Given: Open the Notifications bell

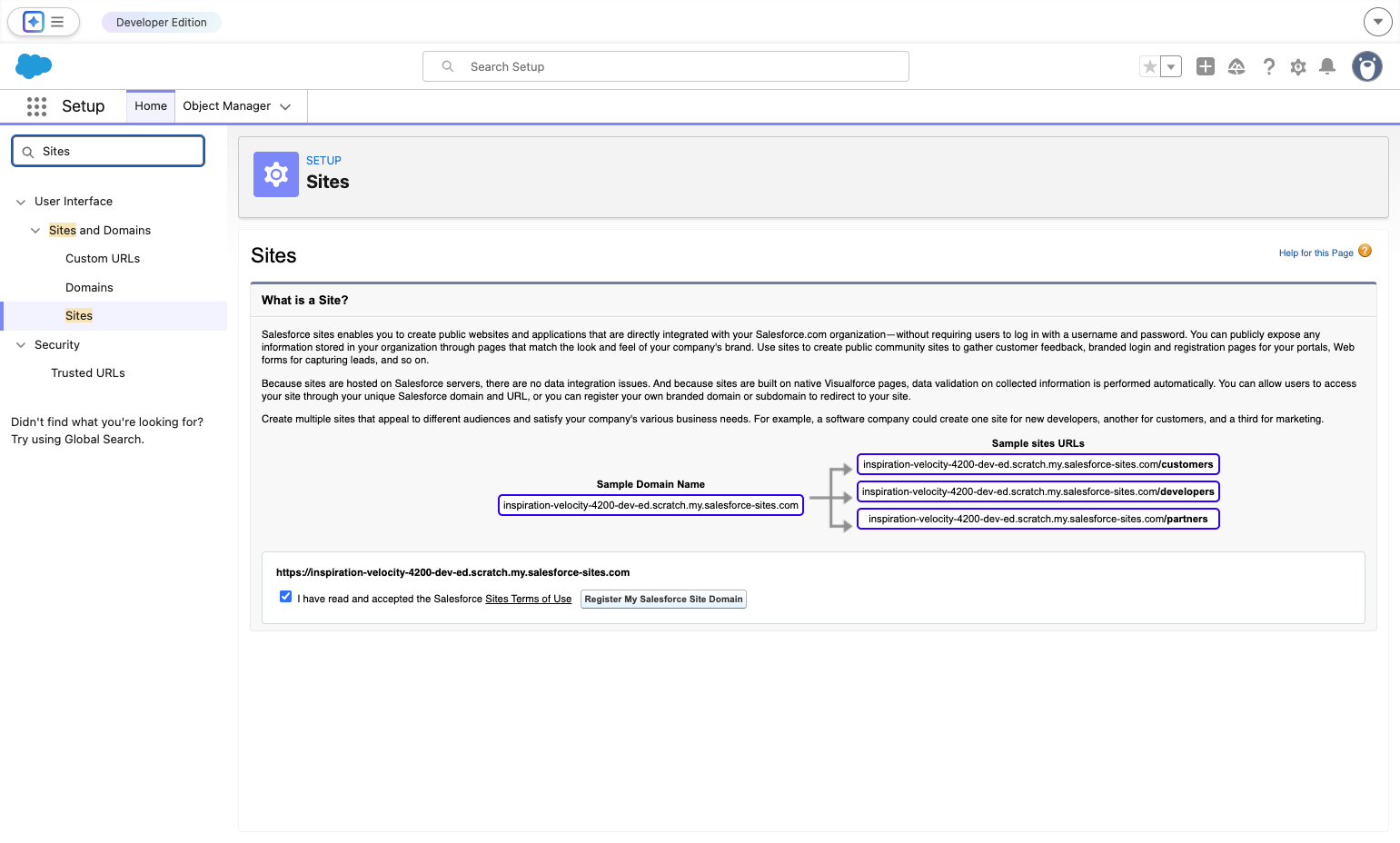Looking at the screenshot, I should (x=1327, y=66).
